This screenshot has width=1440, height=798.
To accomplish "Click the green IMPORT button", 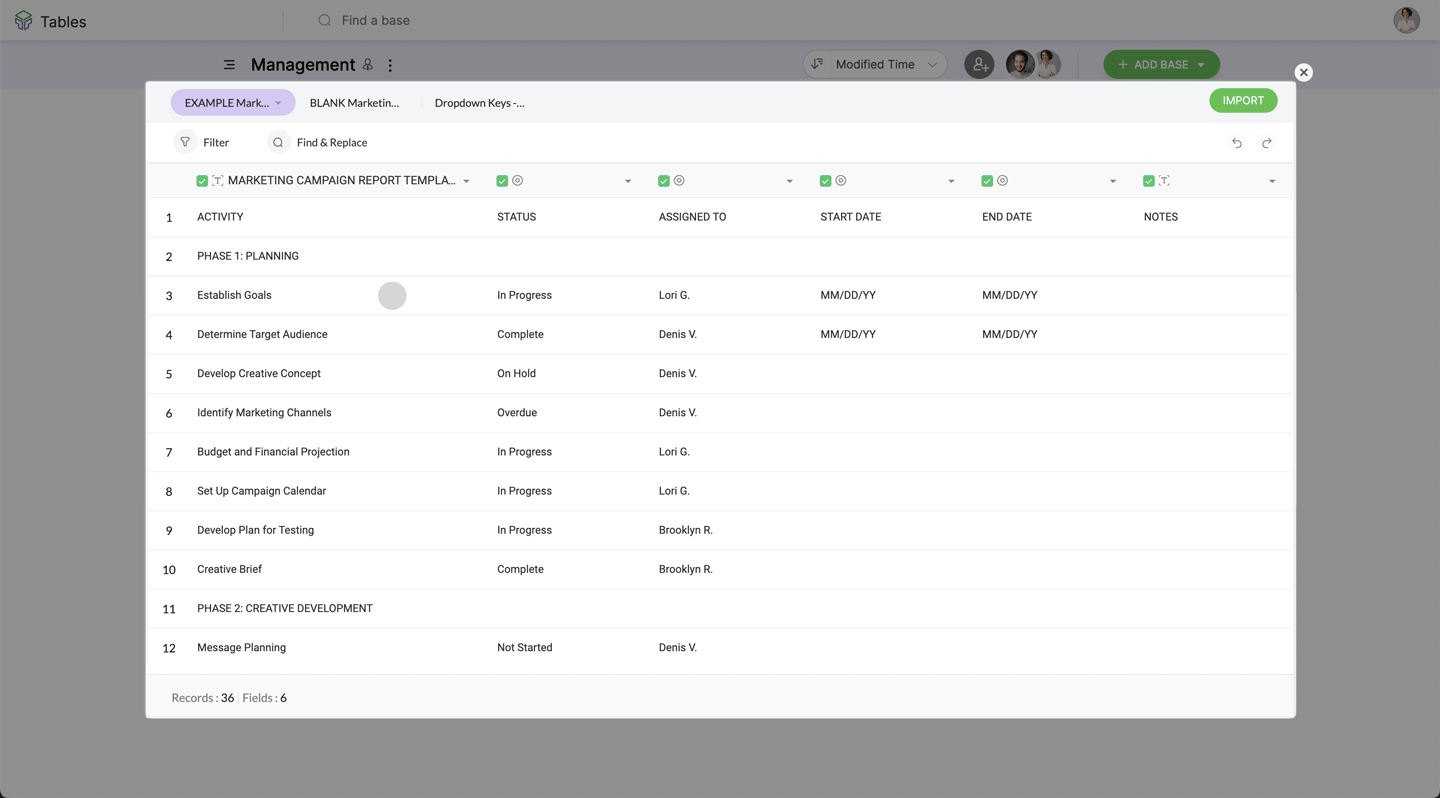I will tap(1243, 100).
